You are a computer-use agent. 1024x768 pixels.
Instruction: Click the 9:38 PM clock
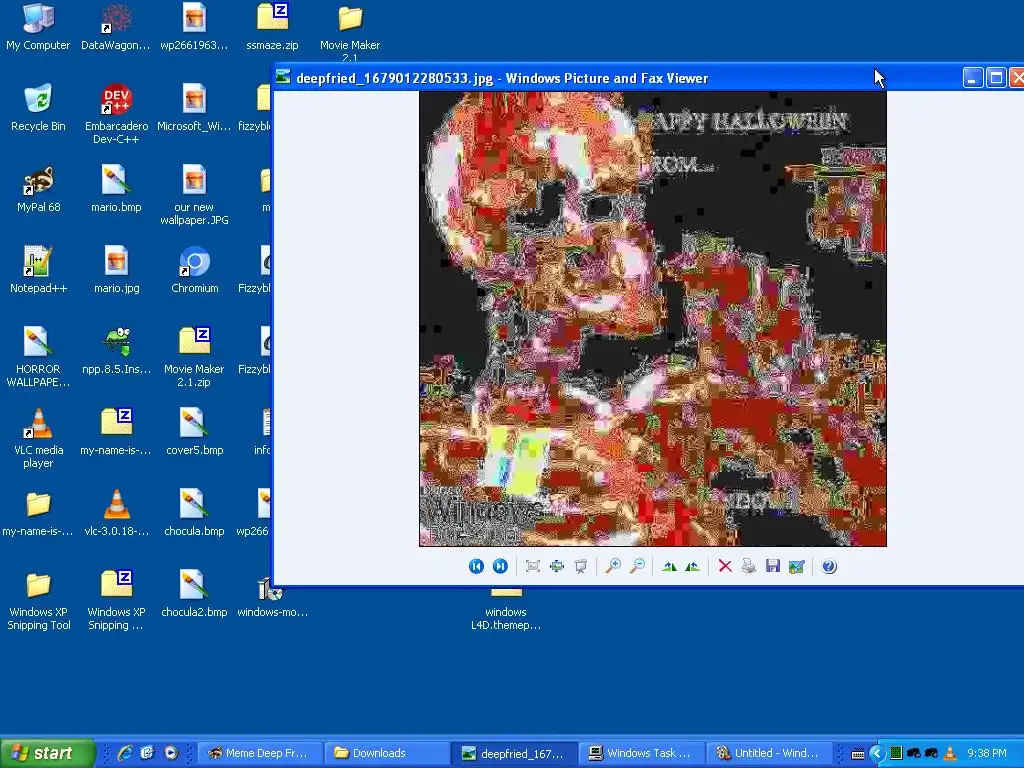pyautogui.click(x=987, y=753)
